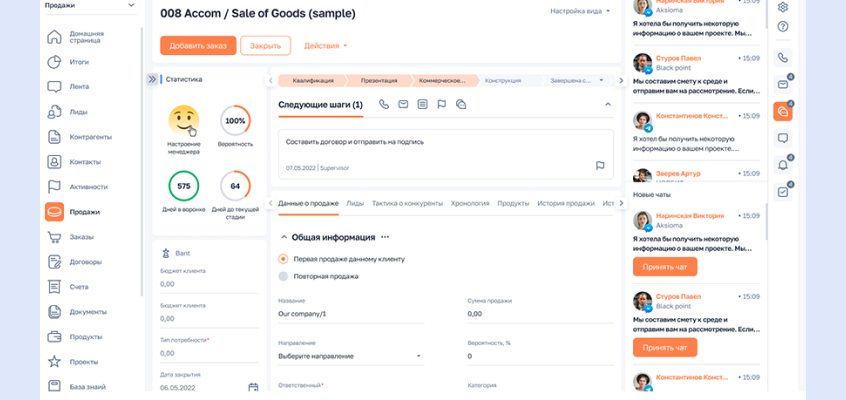Switch to the Продукты tab
Screen dimensions: 846x400
[513, 203]
